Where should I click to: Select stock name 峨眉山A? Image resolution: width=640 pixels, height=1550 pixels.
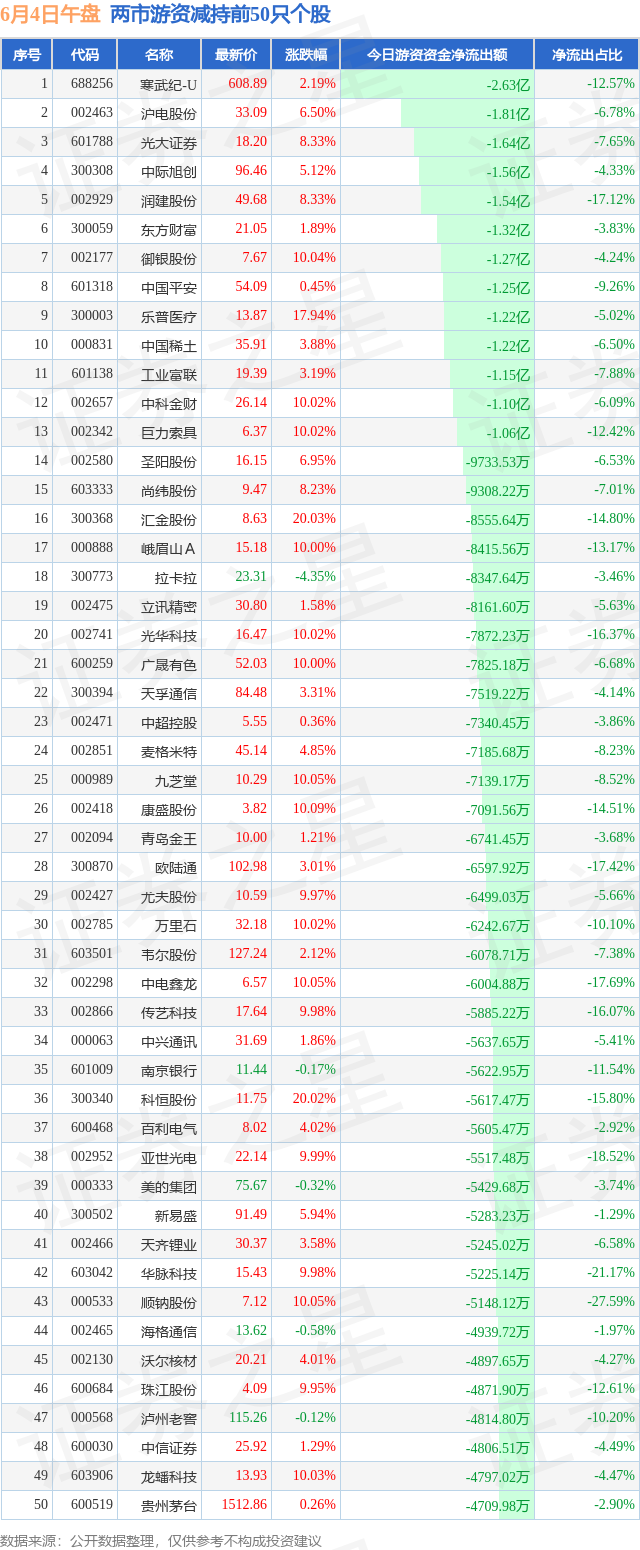[169, 548]
